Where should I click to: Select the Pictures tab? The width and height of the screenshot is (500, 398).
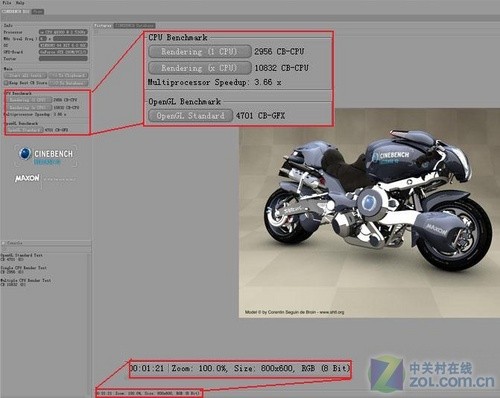pos(103,25)
